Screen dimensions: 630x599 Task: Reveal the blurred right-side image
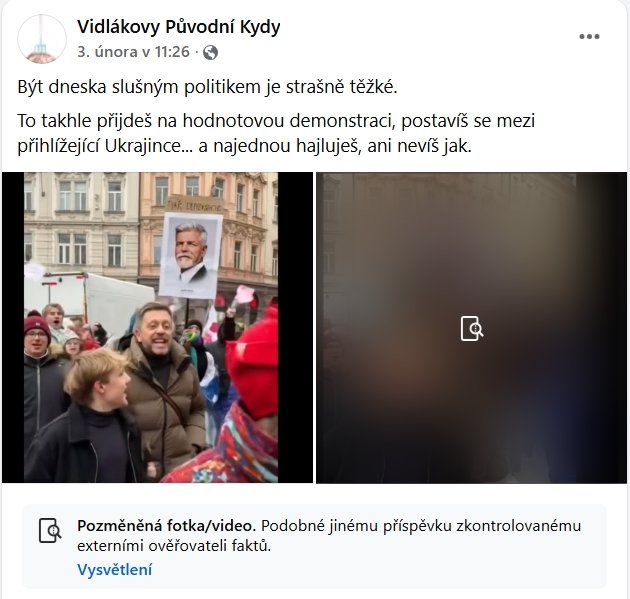(x=471, y=327)
